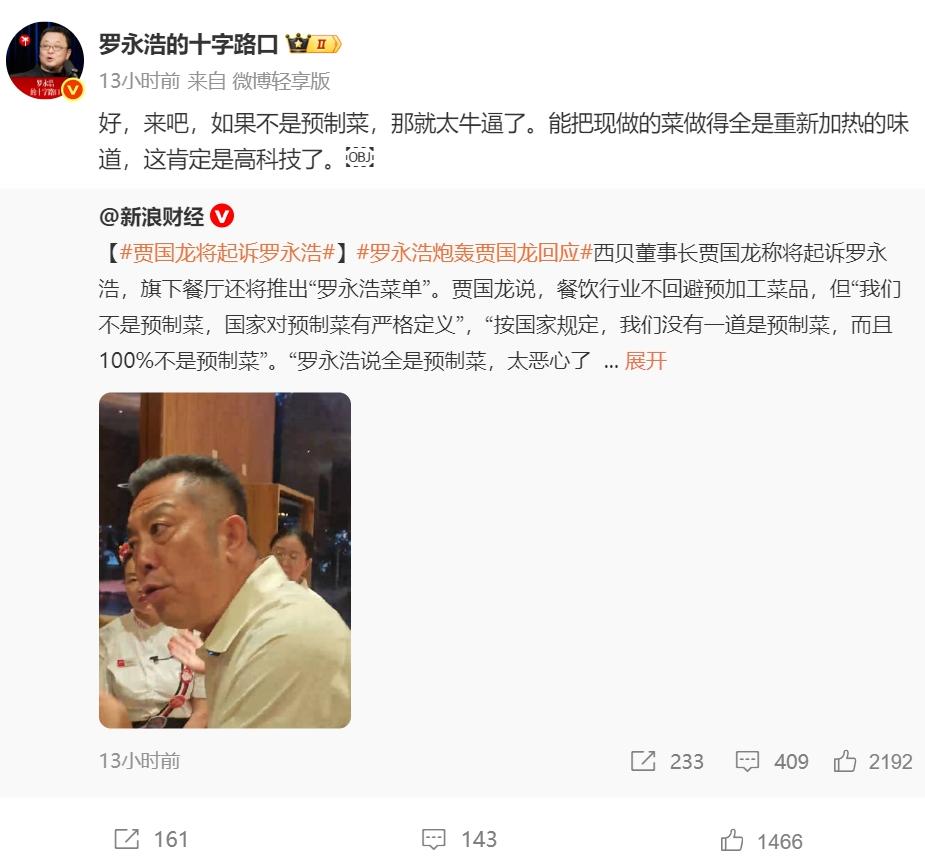Open the main post's 143 comments
The width and height of the screenshot is (925, 867).
[460, 839]
